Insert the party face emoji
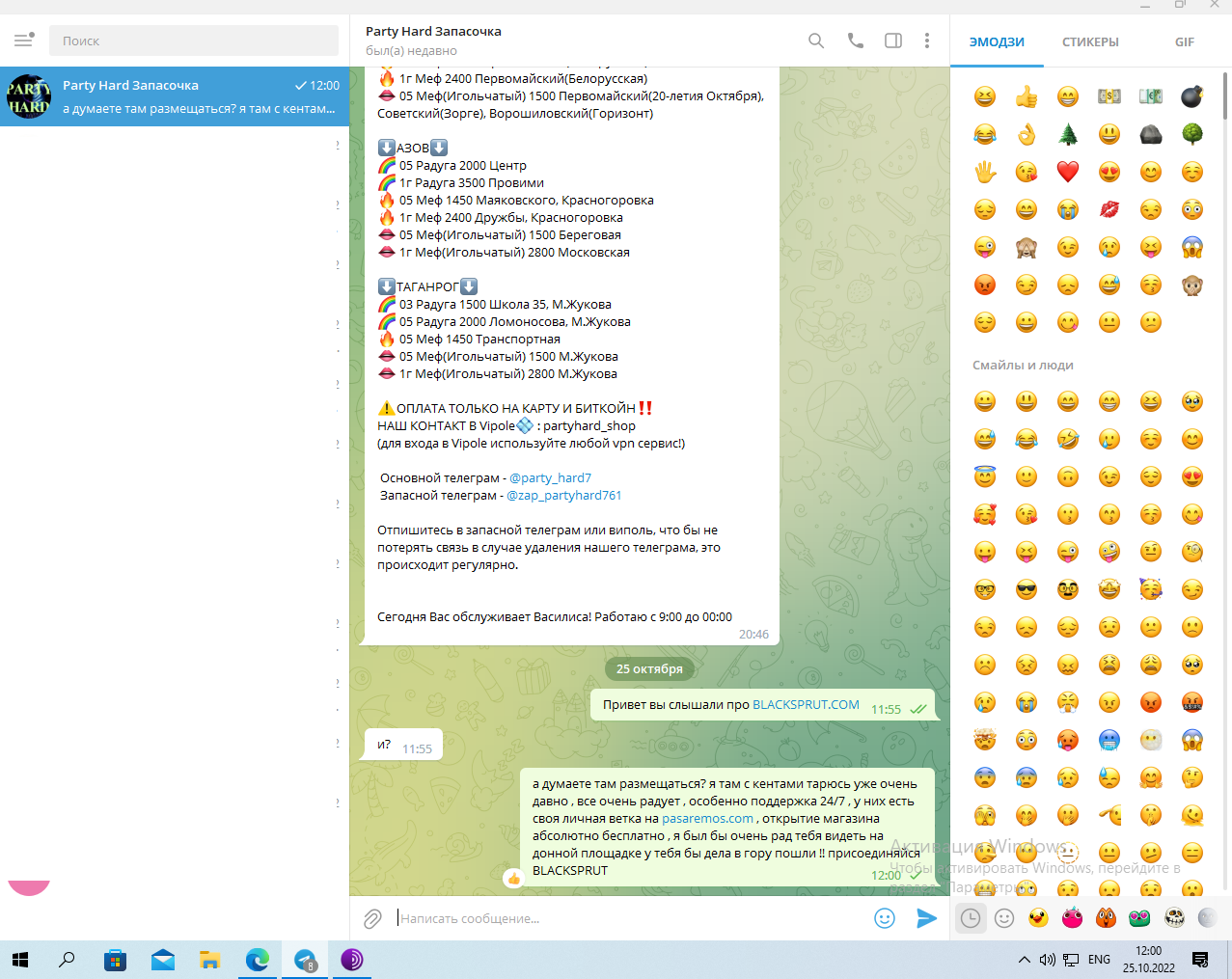Screen dimensions: 1232x979 coord(1151,589)
